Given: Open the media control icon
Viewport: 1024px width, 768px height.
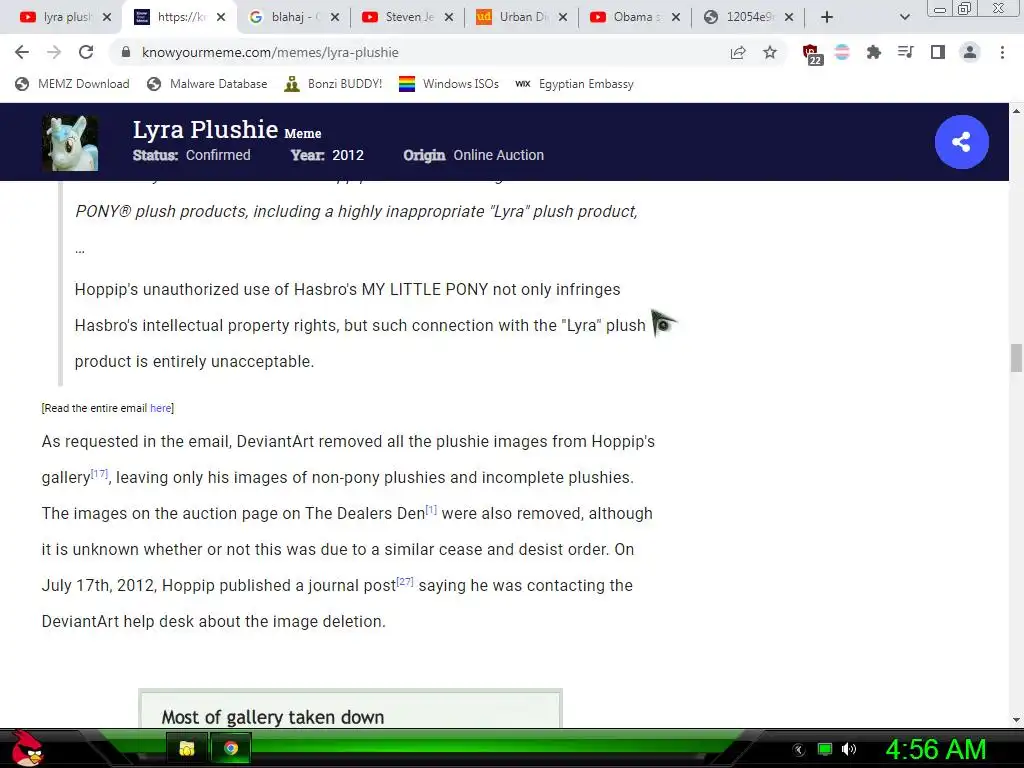Looking at the screenshot, I should tap(905, 52).
